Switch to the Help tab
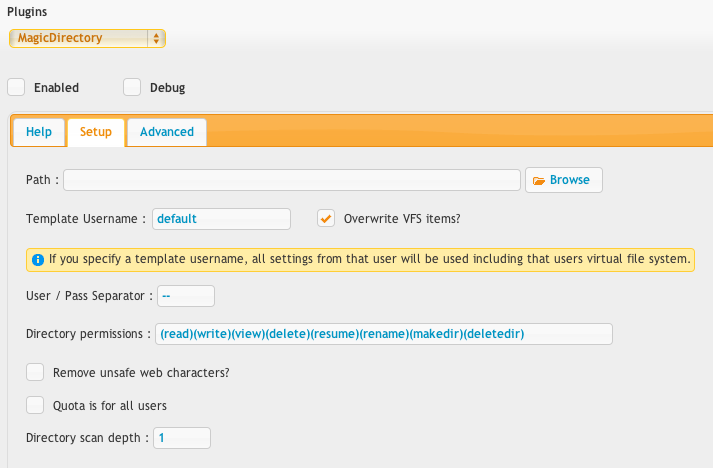Viewport: 713px width, 468px height. (39, 132)
